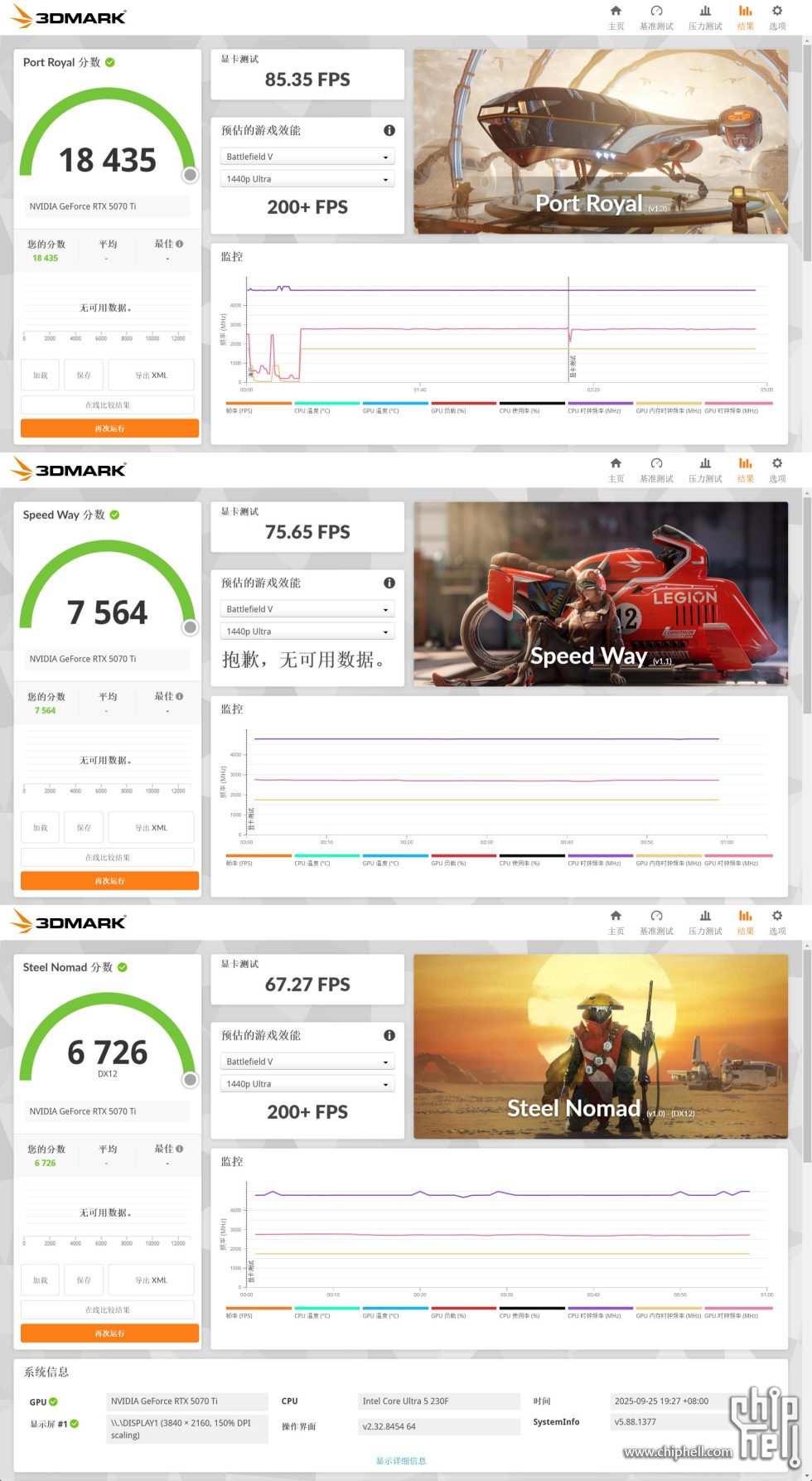Switch to 结果 tab in Steel Nomad window

pos(746,922)
